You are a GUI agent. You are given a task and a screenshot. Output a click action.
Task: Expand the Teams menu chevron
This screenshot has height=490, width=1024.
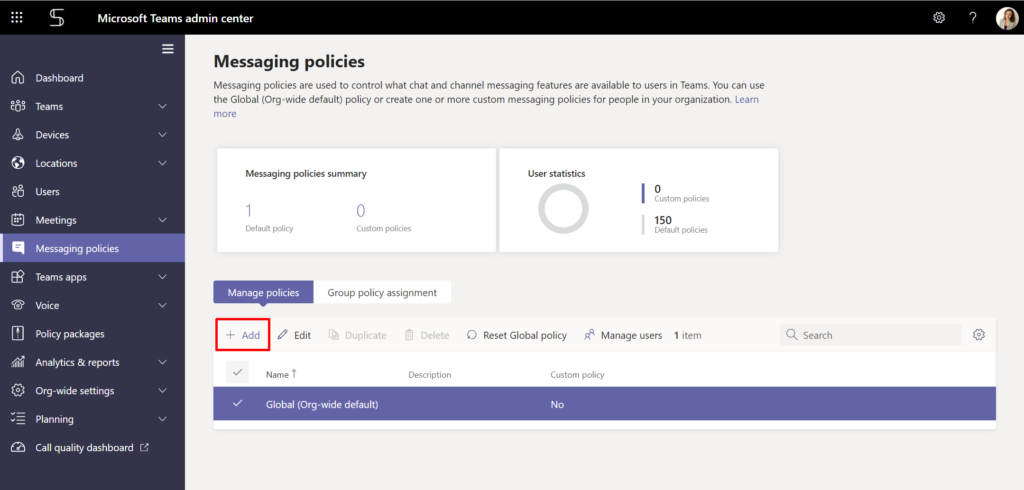pyautogui.click(x=163, y=106)
